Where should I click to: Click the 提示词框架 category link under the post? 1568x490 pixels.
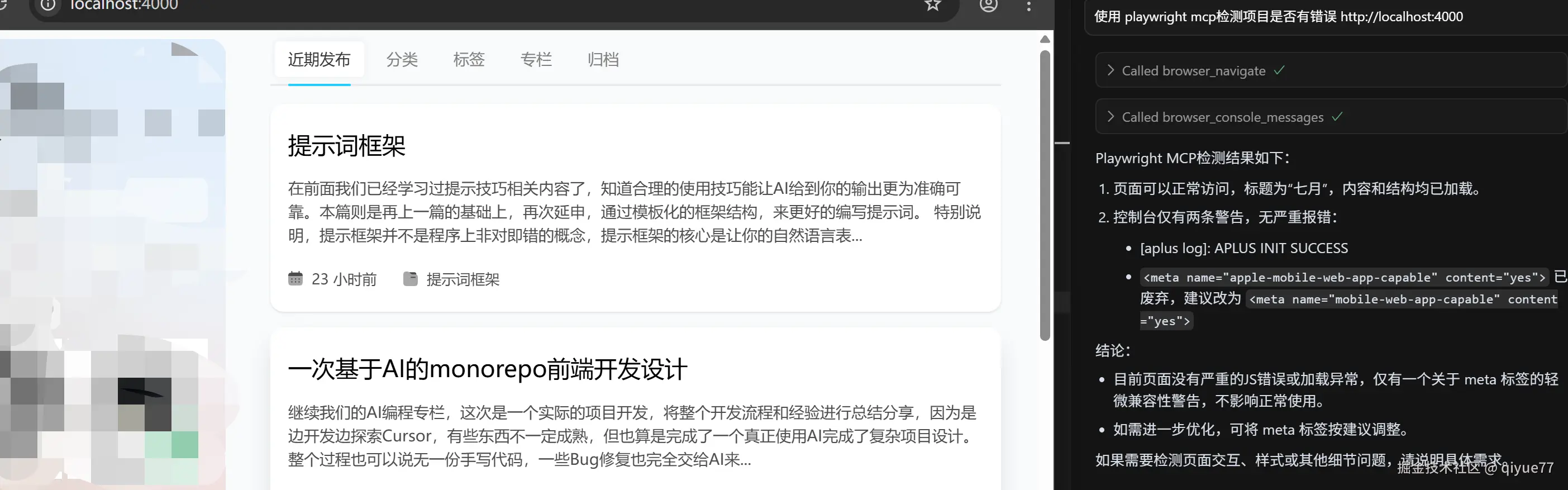463,279
